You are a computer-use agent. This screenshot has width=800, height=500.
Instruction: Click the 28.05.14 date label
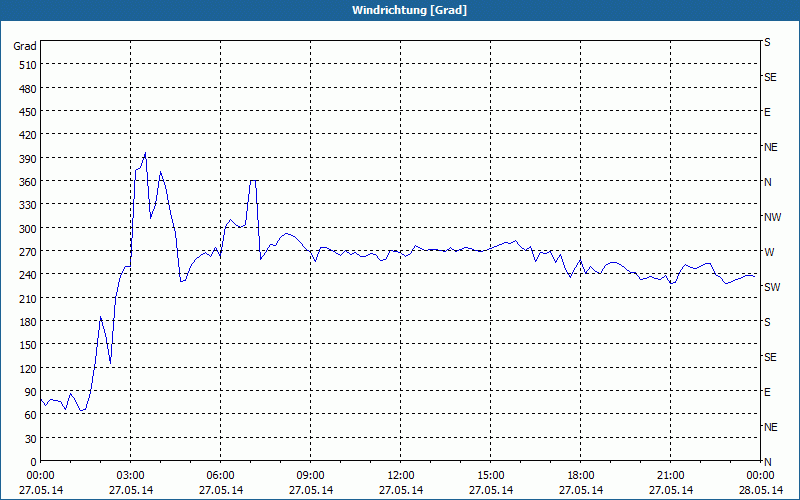pyautogui.click(x=760, y=490)
